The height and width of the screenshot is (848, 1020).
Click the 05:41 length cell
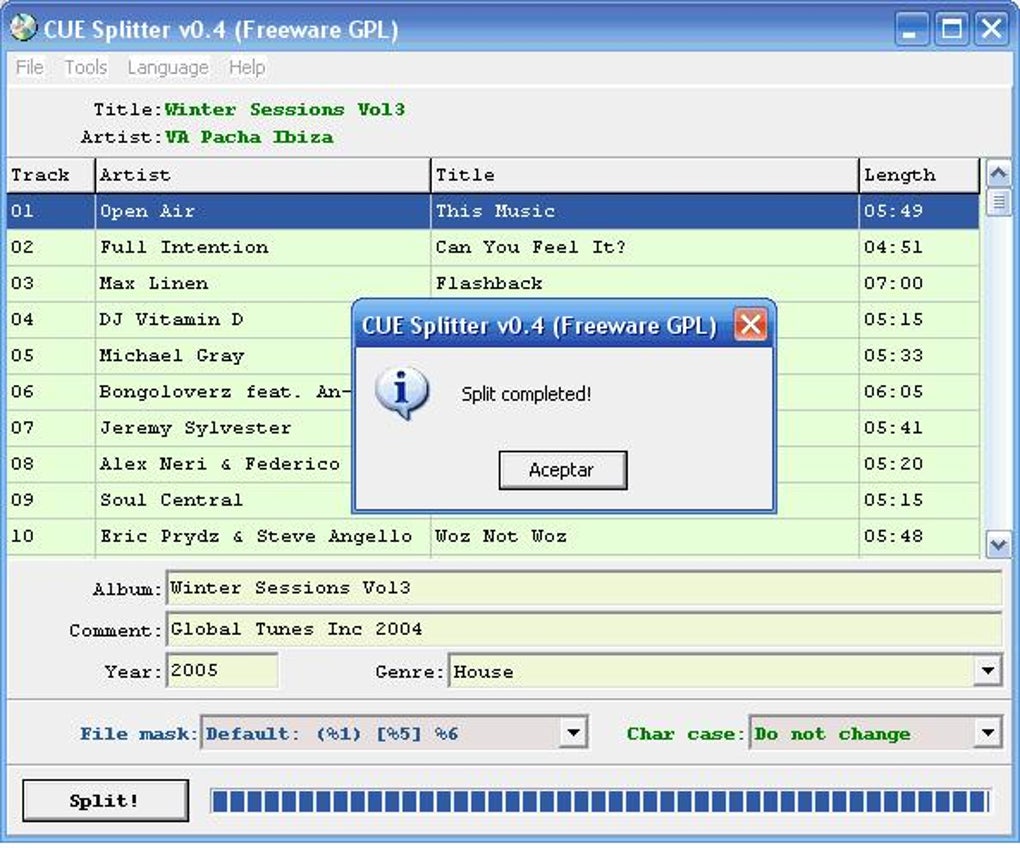pos(919,428)
